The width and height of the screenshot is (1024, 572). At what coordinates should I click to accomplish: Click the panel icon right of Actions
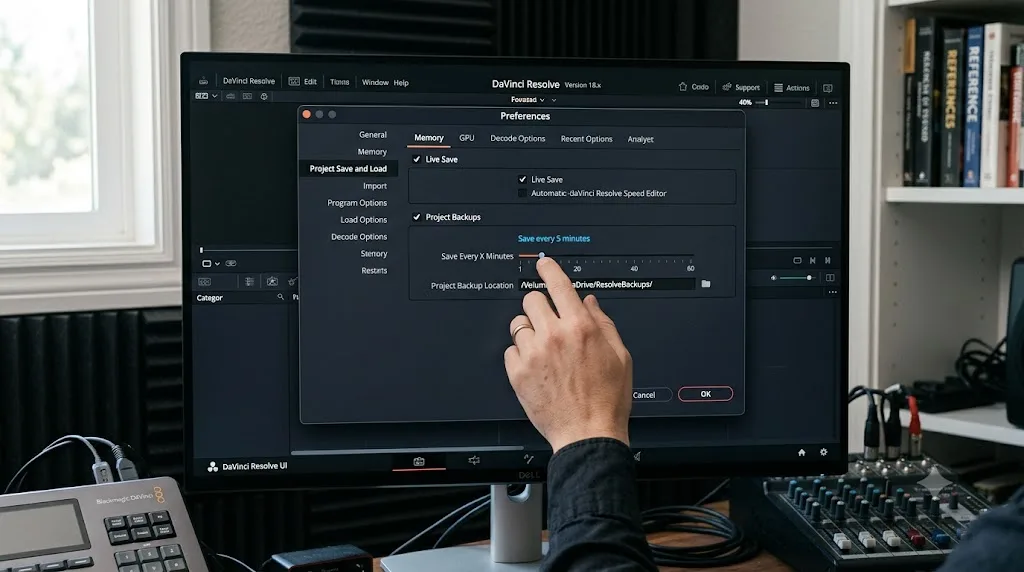click(x=827, y=88)
